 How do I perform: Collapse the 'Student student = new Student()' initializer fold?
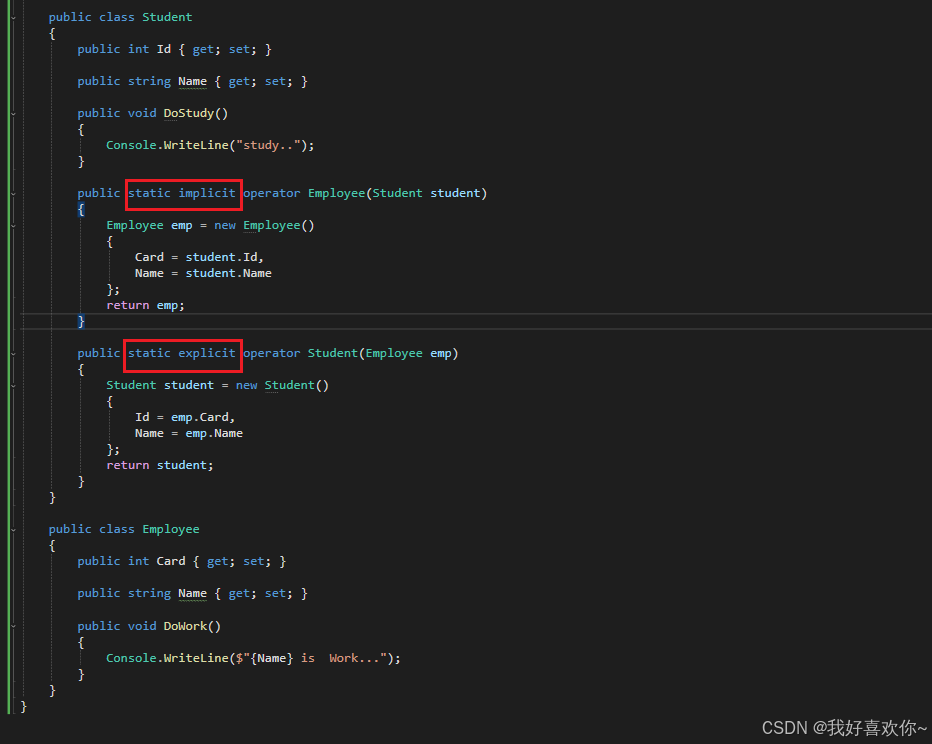(x=13, y=386)
